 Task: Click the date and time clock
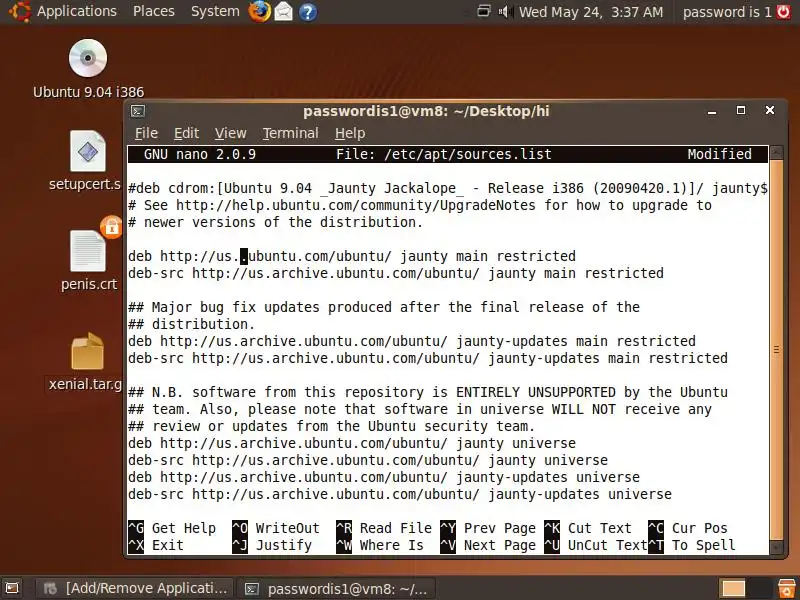(x=591, y=12)
